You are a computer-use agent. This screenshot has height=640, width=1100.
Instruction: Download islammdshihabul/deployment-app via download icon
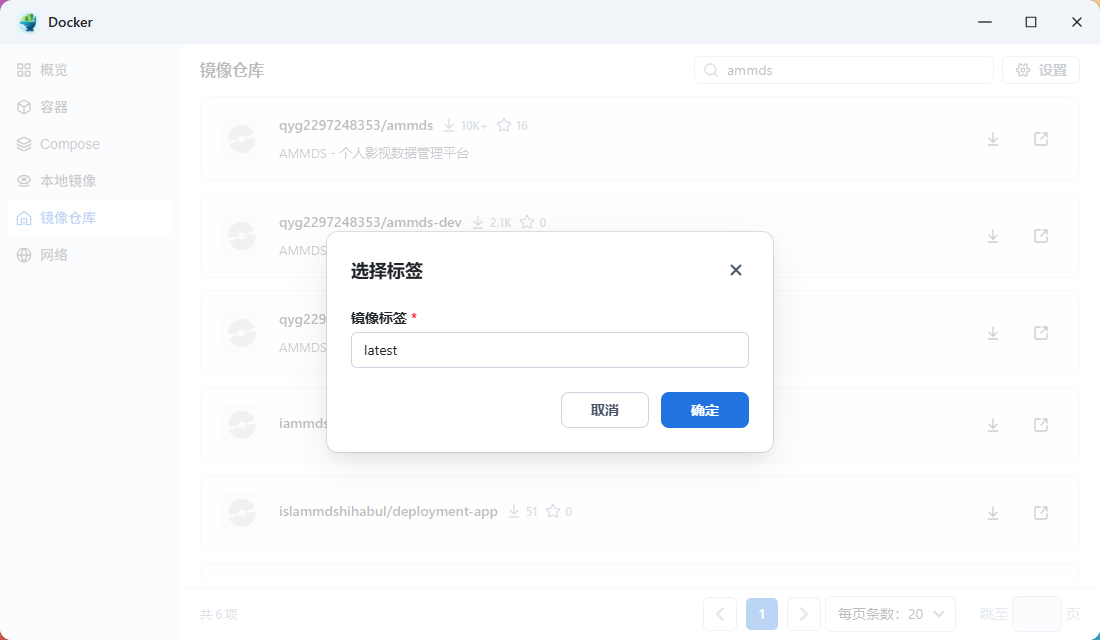pos(992,512)
